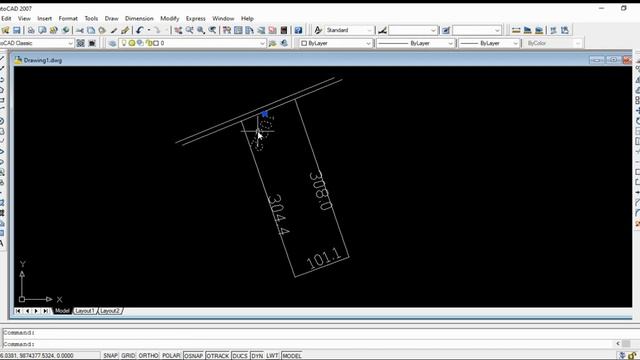This screenshot has width=640, height=360.
Task: Toggle OSNAP in status bar
Action: coord(193,356)
